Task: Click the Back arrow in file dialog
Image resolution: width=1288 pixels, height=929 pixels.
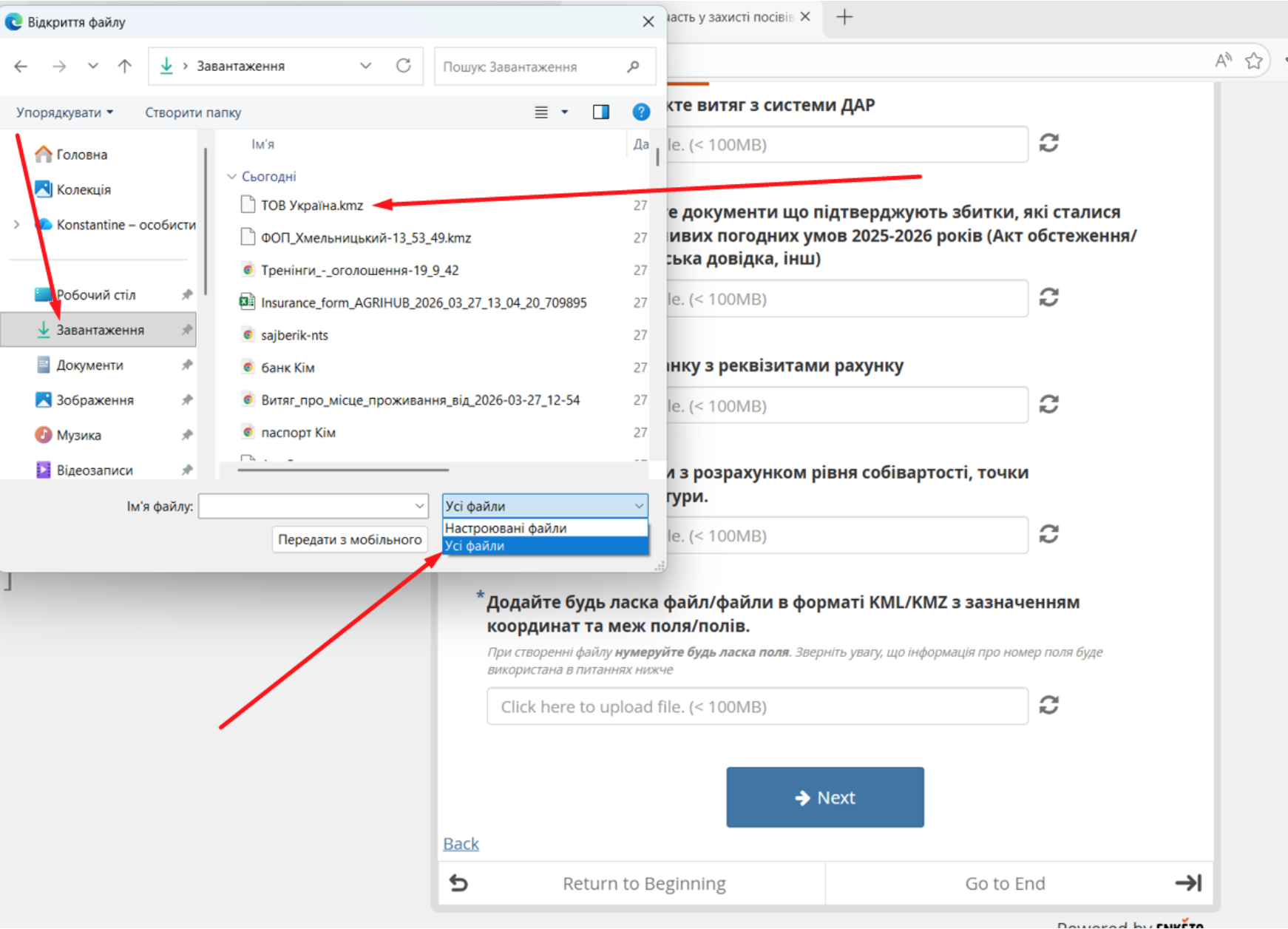Action: (21, 67)
